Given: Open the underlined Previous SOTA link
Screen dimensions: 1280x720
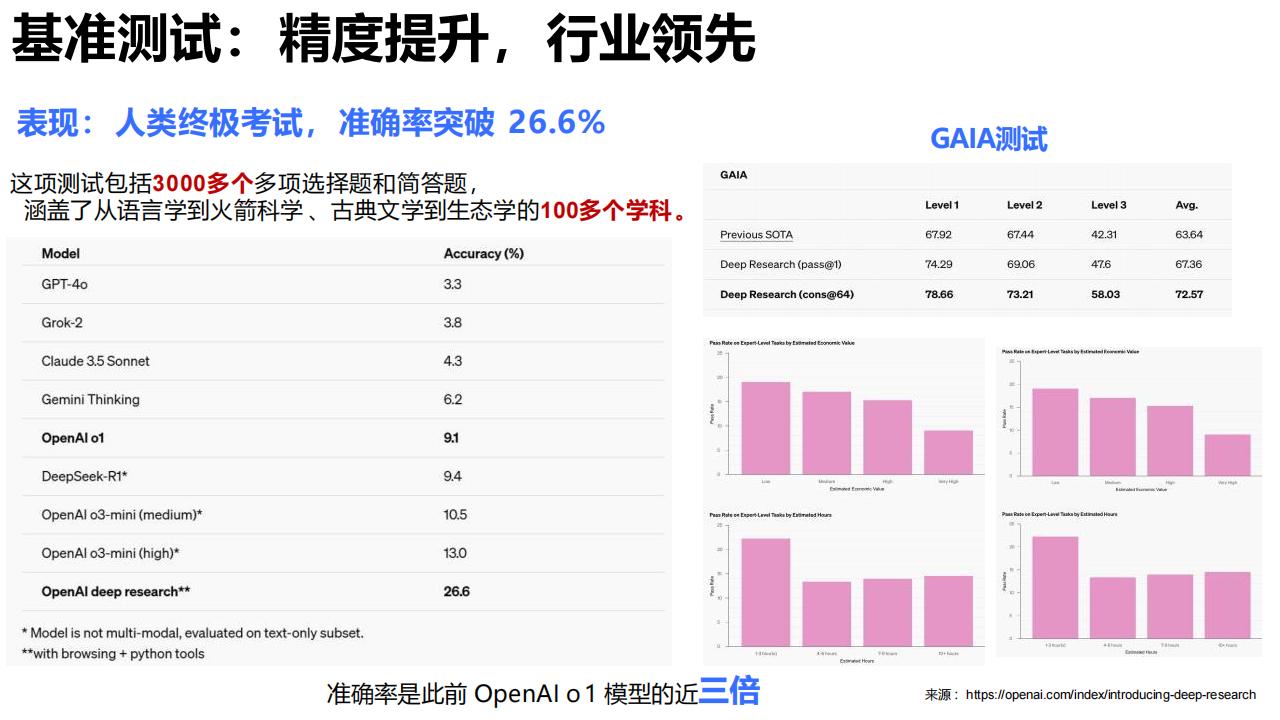Looking at the screenshot, I should pos(757,235).
